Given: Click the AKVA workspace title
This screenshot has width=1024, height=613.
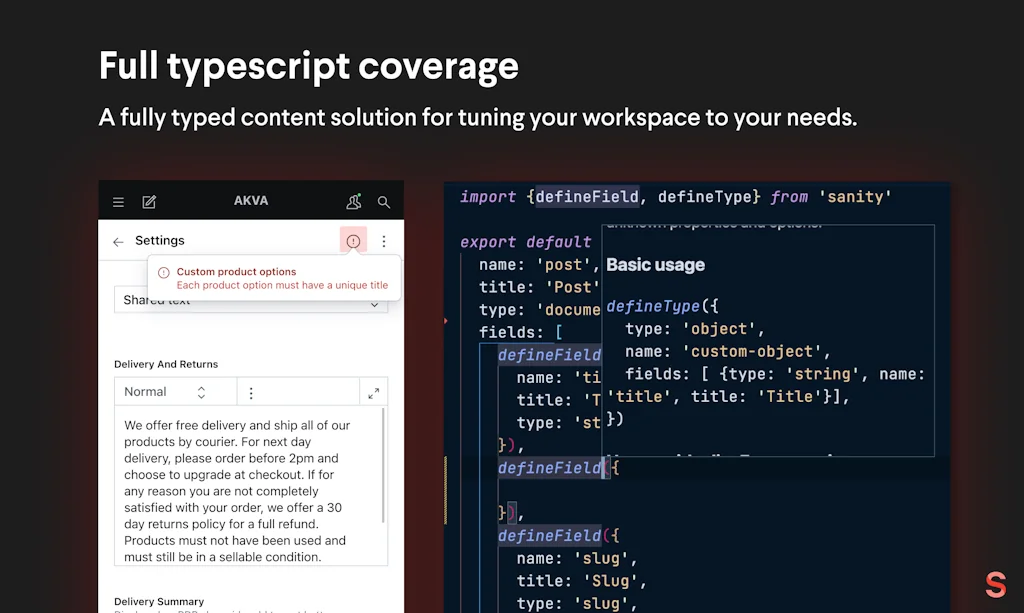Looking at the screenshot, I should 251,201.
